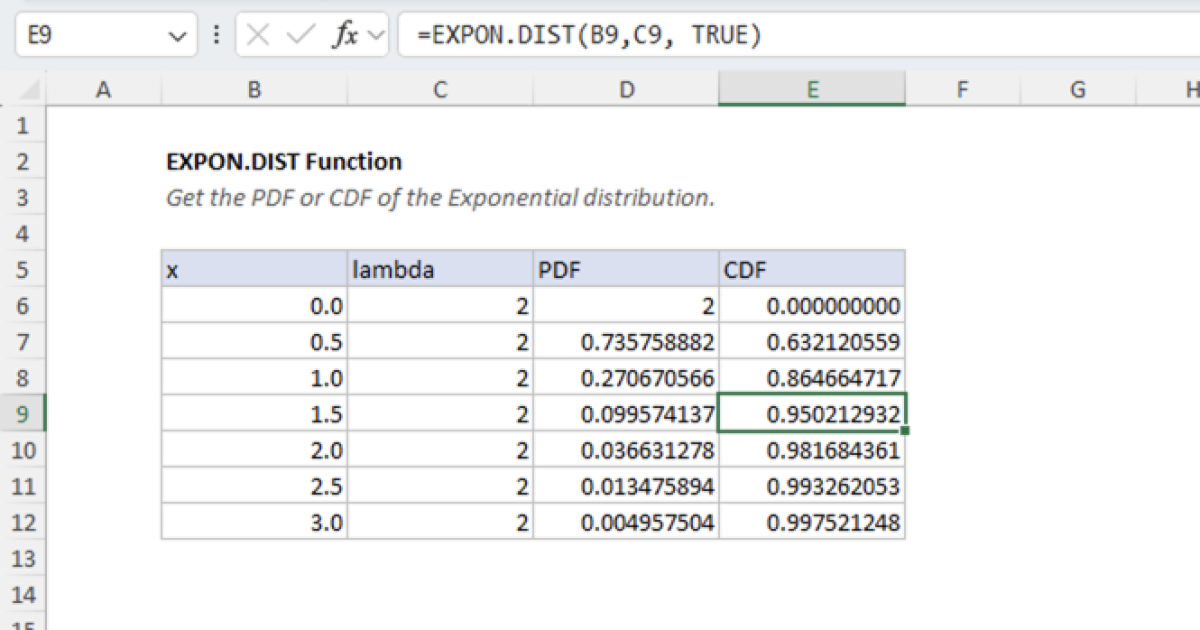Click the formula bar containing EXPON.DIST
The image size is (1200, 630).
560,34
